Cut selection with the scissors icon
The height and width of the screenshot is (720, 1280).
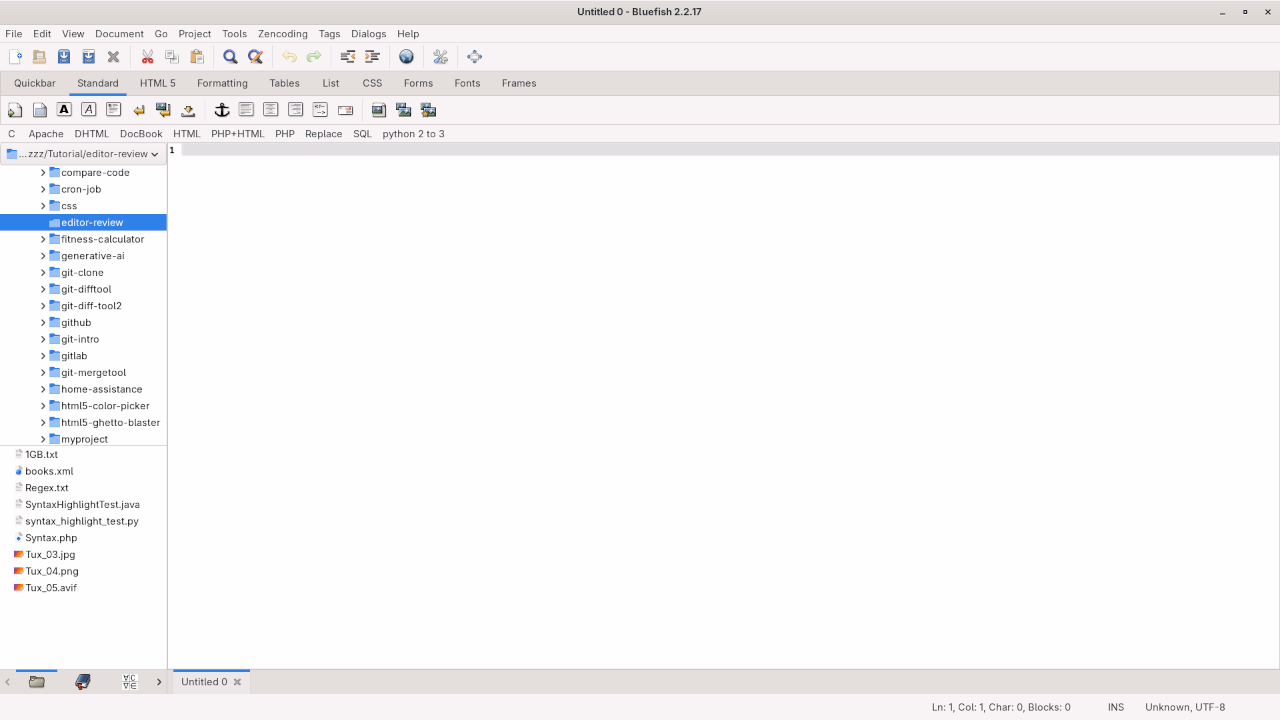pos(147,57)
